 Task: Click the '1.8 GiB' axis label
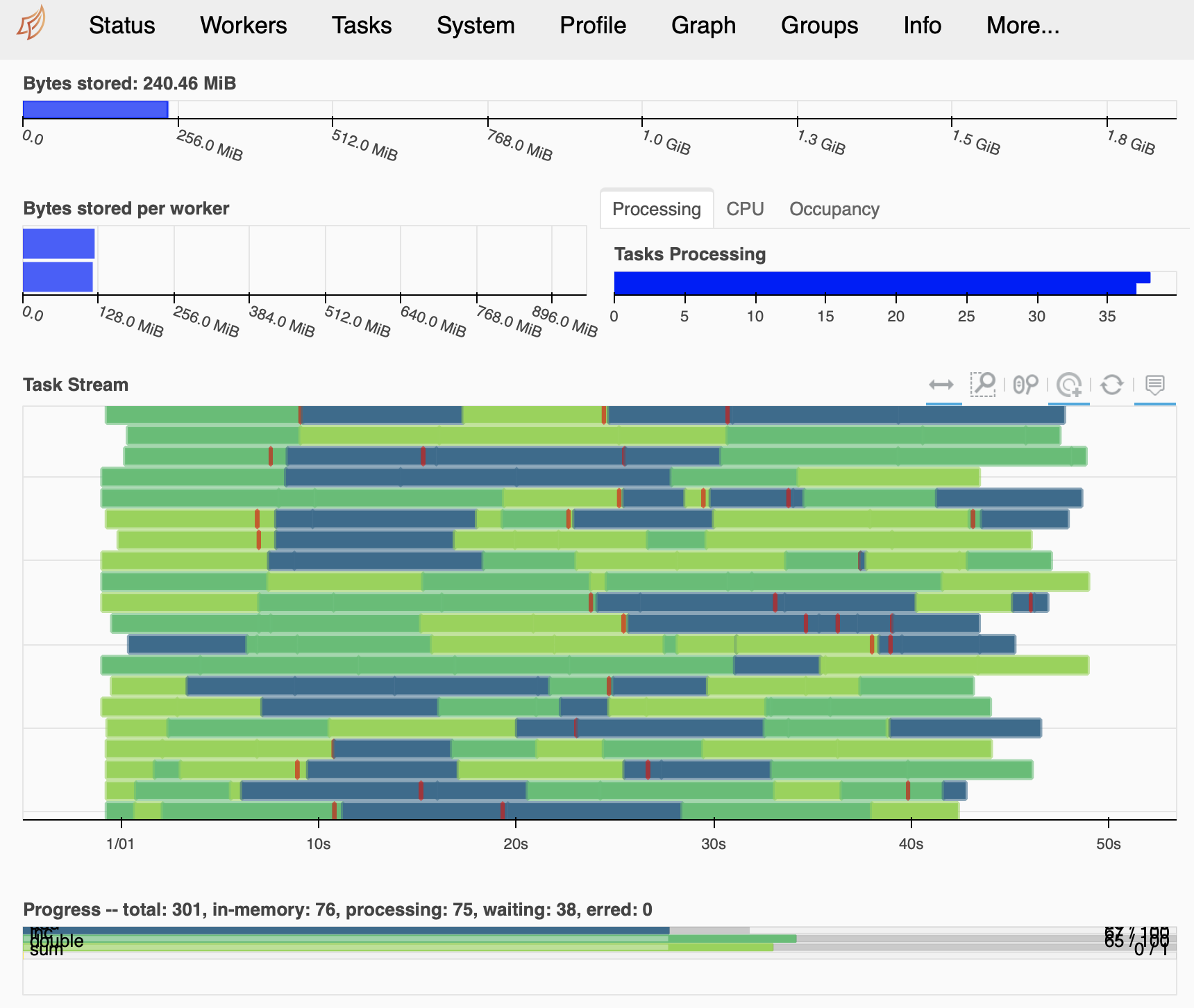tap(1130, 142)
